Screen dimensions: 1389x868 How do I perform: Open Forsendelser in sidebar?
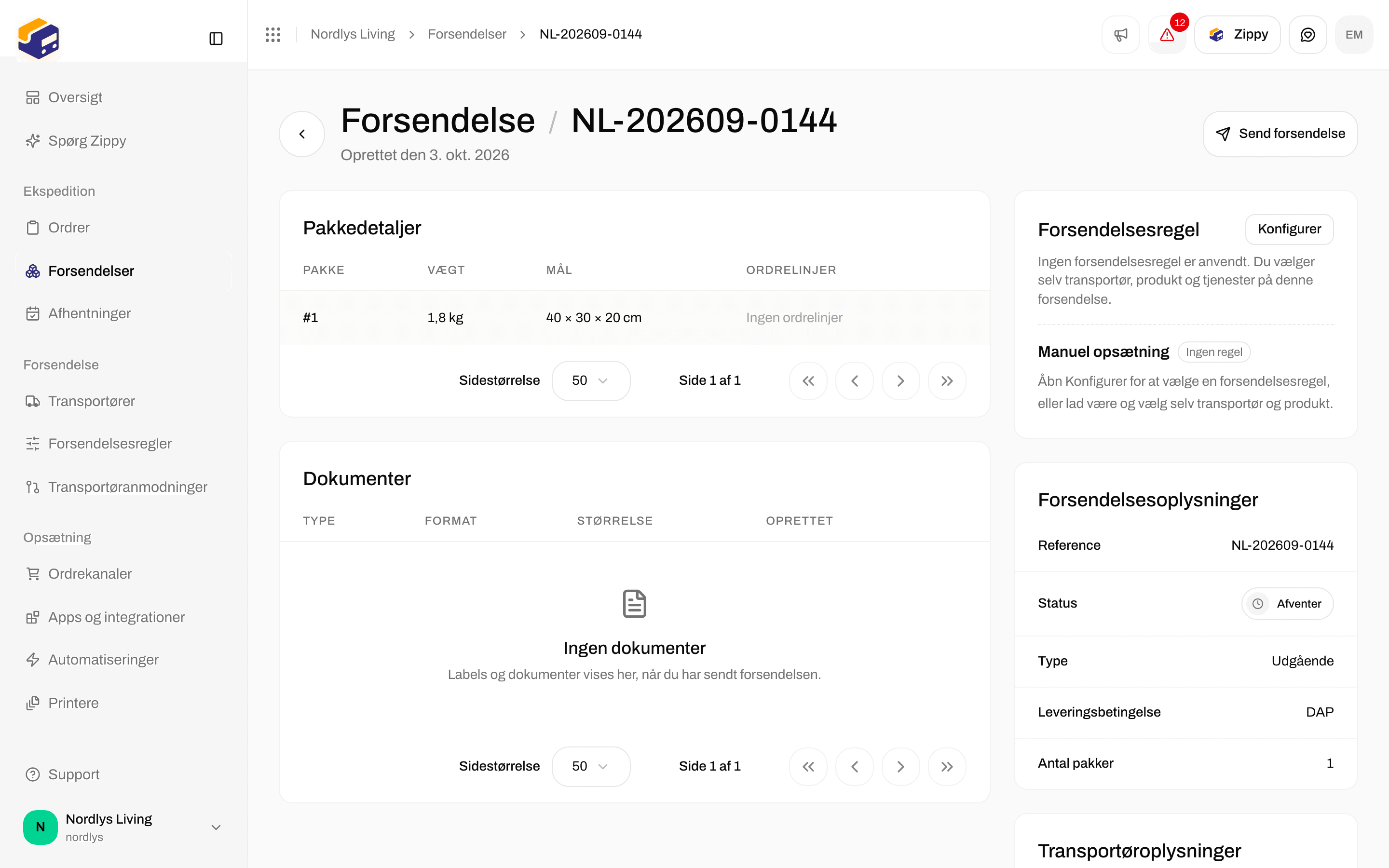[124, 271]
